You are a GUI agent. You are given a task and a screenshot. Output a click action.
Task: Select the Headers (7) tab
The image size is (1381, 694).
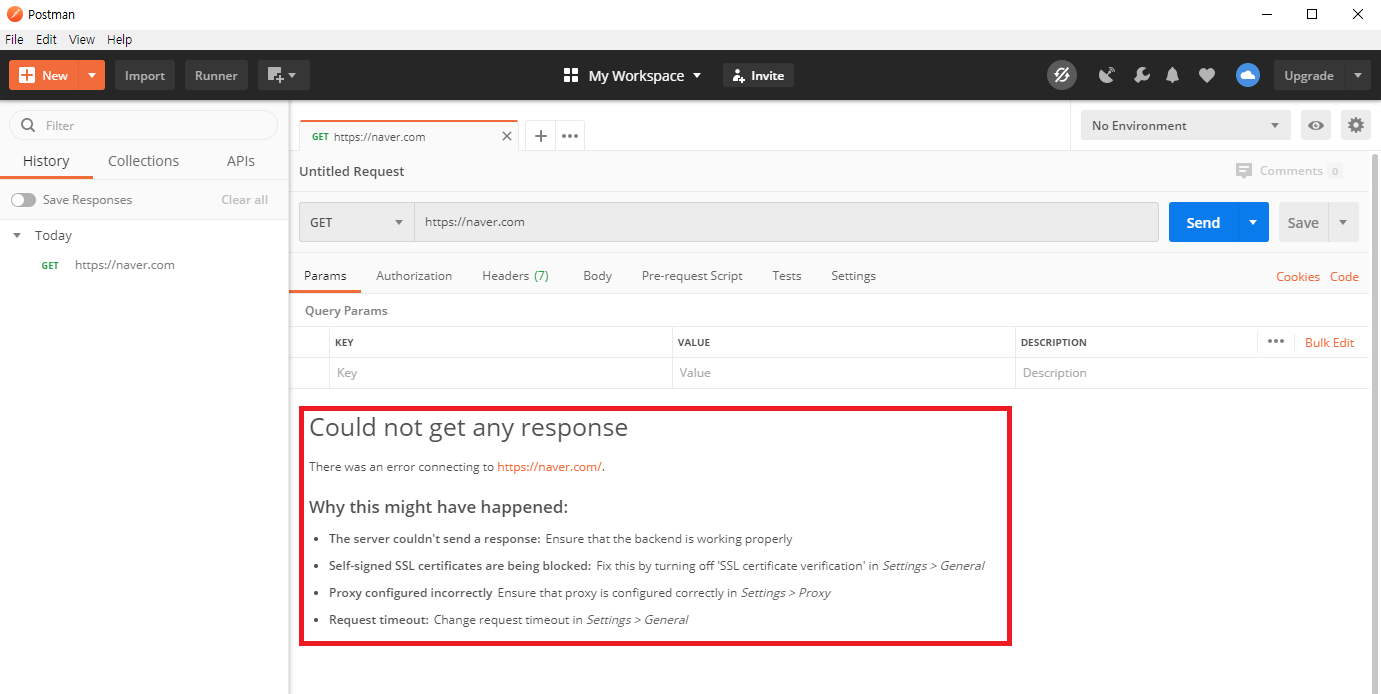(515, 276)
